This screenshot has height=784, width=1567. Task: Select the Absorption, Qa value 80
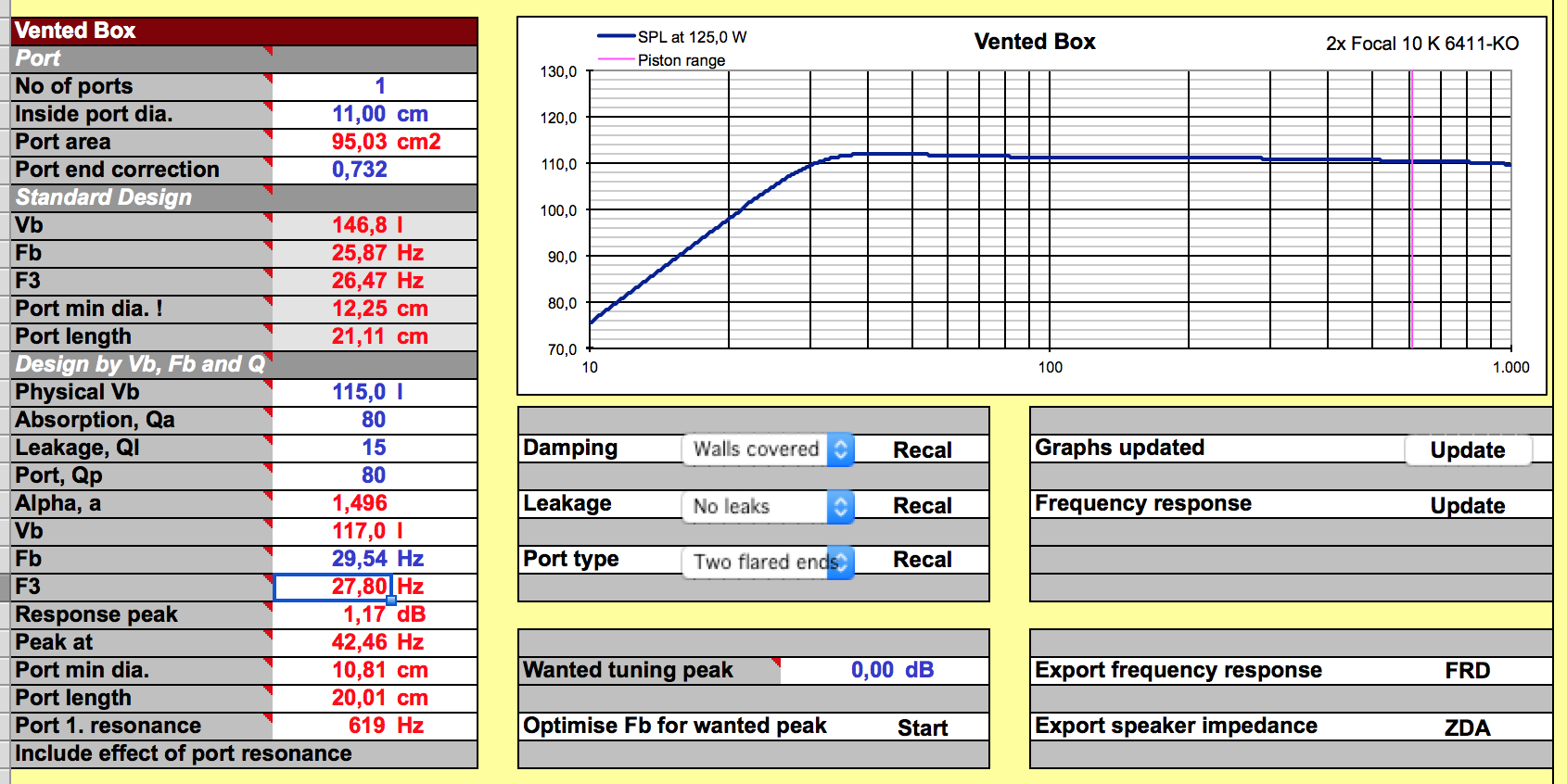375,420
